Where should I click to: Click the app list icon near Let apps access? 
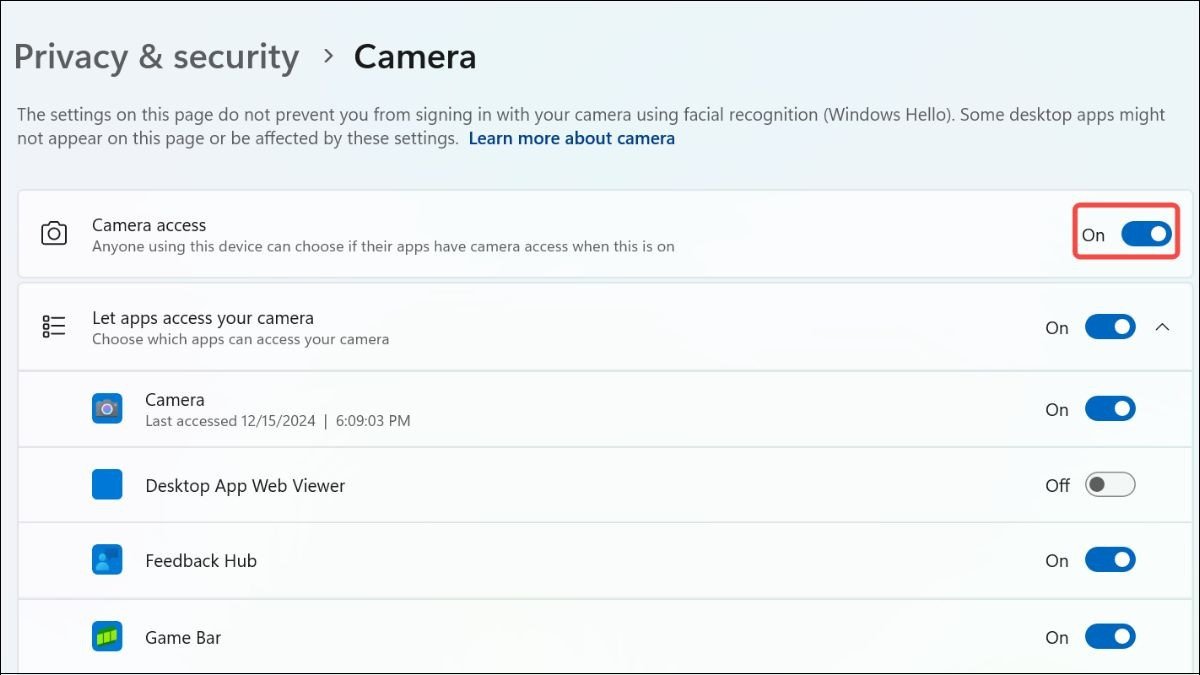53,326
